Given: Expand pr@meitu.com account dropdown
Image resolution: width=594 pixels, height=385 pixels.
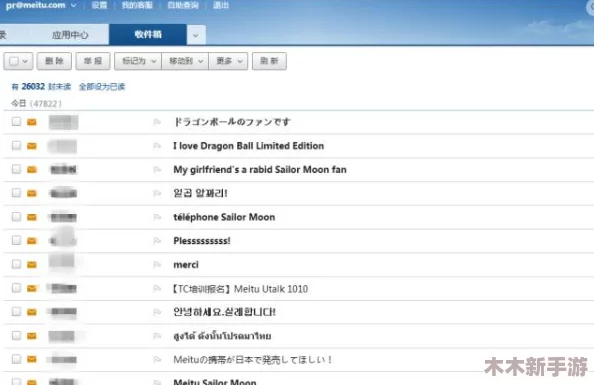Looking at the screenshot, I should pyautogui.click(x=74, y=5).
